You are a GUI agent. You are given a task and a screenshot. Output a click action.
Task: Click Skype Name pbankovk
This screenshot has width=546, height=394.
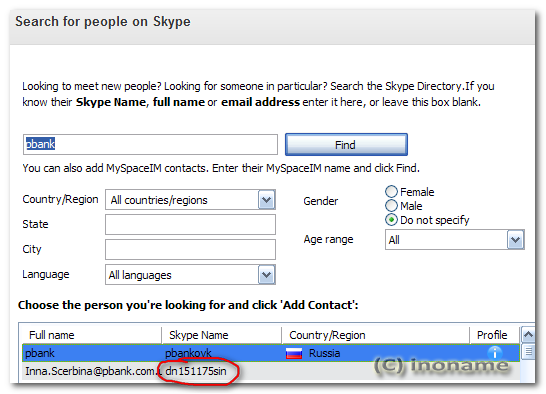(188, 353)
